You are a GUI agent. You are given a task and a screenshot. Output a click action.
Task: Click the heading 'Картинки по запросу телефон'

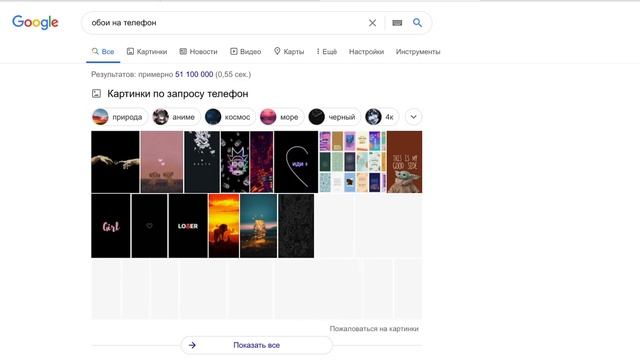coord(178,93)
